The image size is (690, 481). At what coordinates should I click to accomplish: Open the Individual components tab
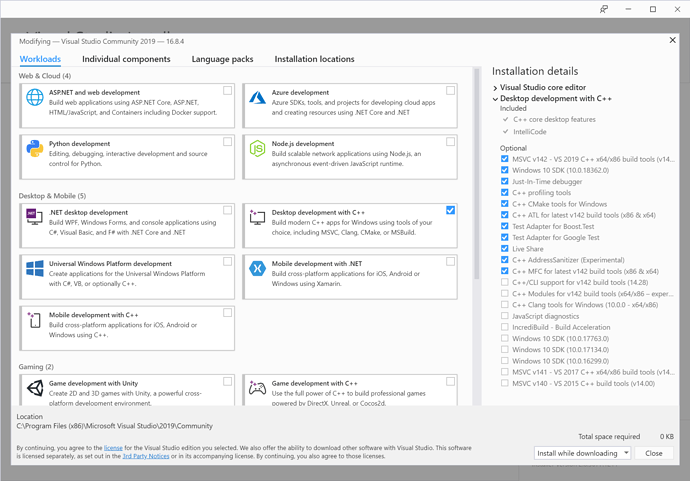[x=126, y=59]
